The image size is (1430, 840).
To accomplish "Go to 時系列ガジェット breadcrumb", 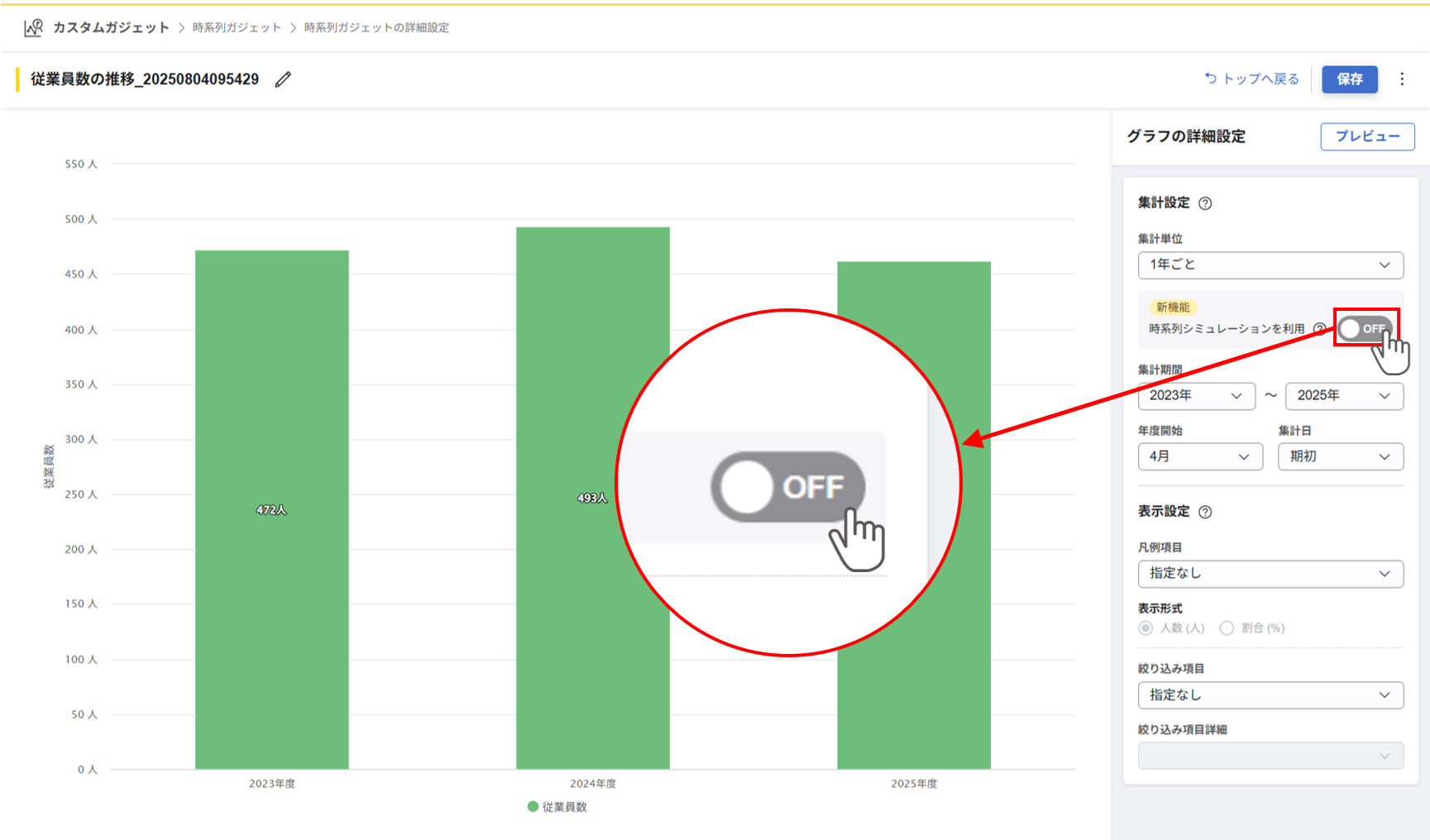I will pyautogui.click(x=237, y=28).
